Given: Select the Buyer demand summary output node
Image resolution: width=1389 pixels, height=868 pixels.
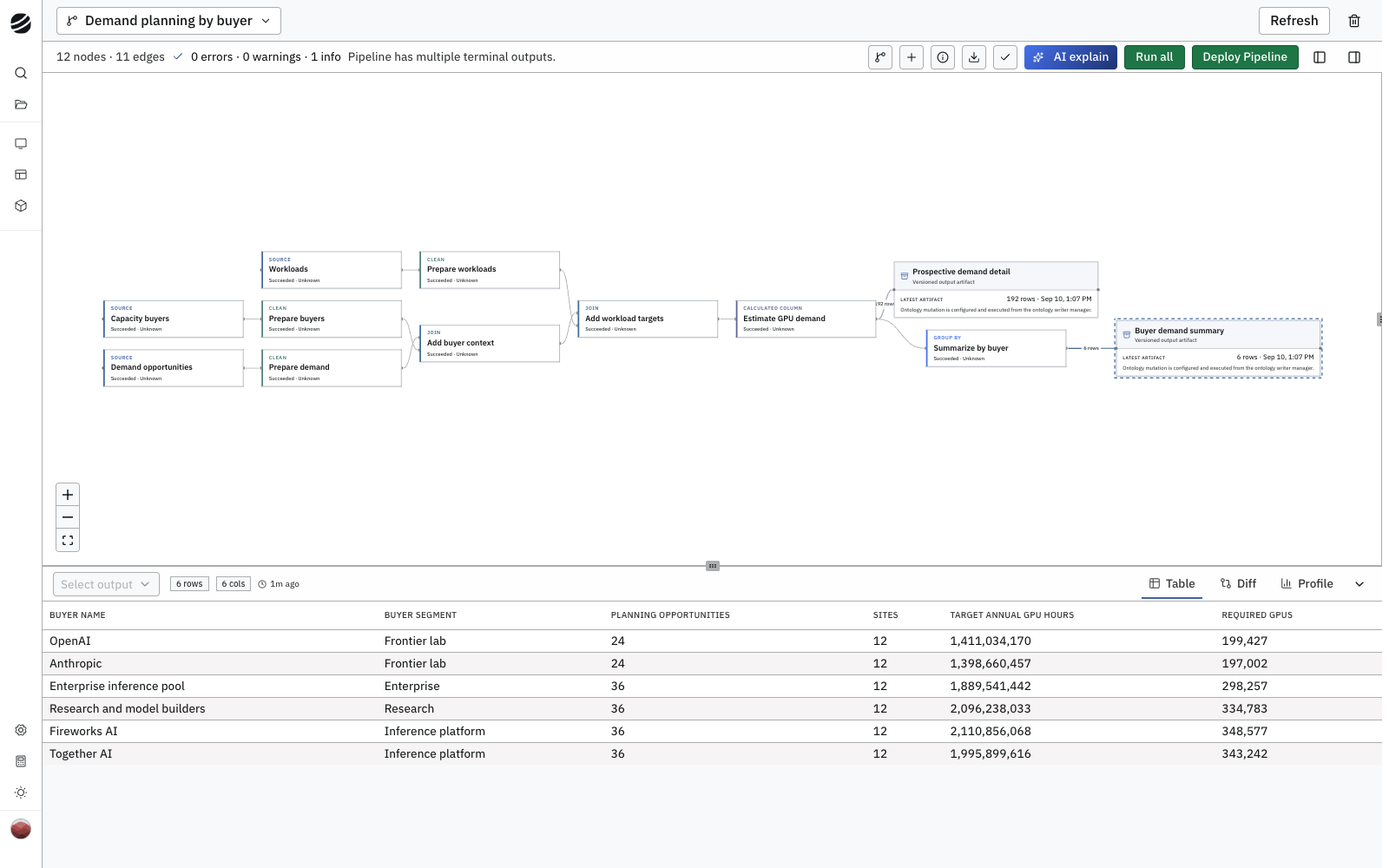Looking at the screenshot, I should pyautogui.click(x=1218, y=348).
